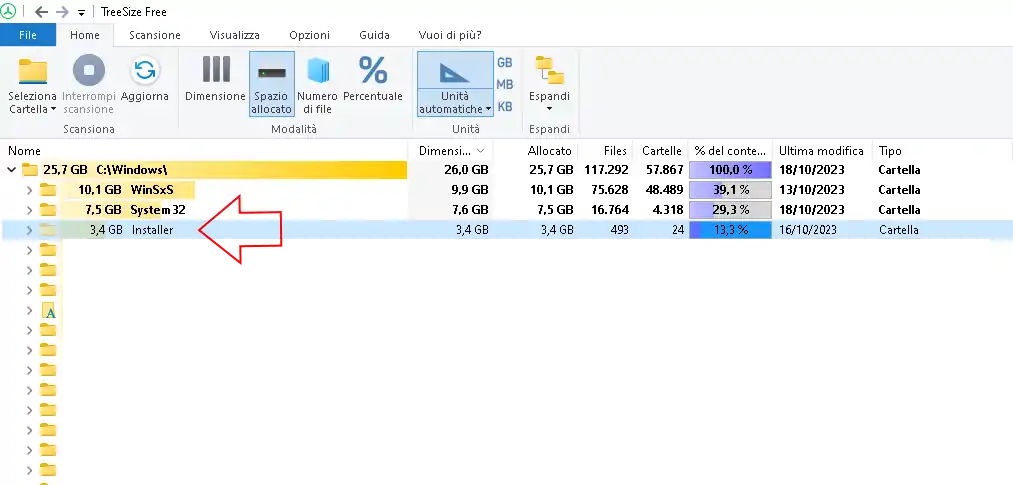This screenshot has width=1013, height=485.
Task: Open the Opzioni tab
Action: point(309,35)
